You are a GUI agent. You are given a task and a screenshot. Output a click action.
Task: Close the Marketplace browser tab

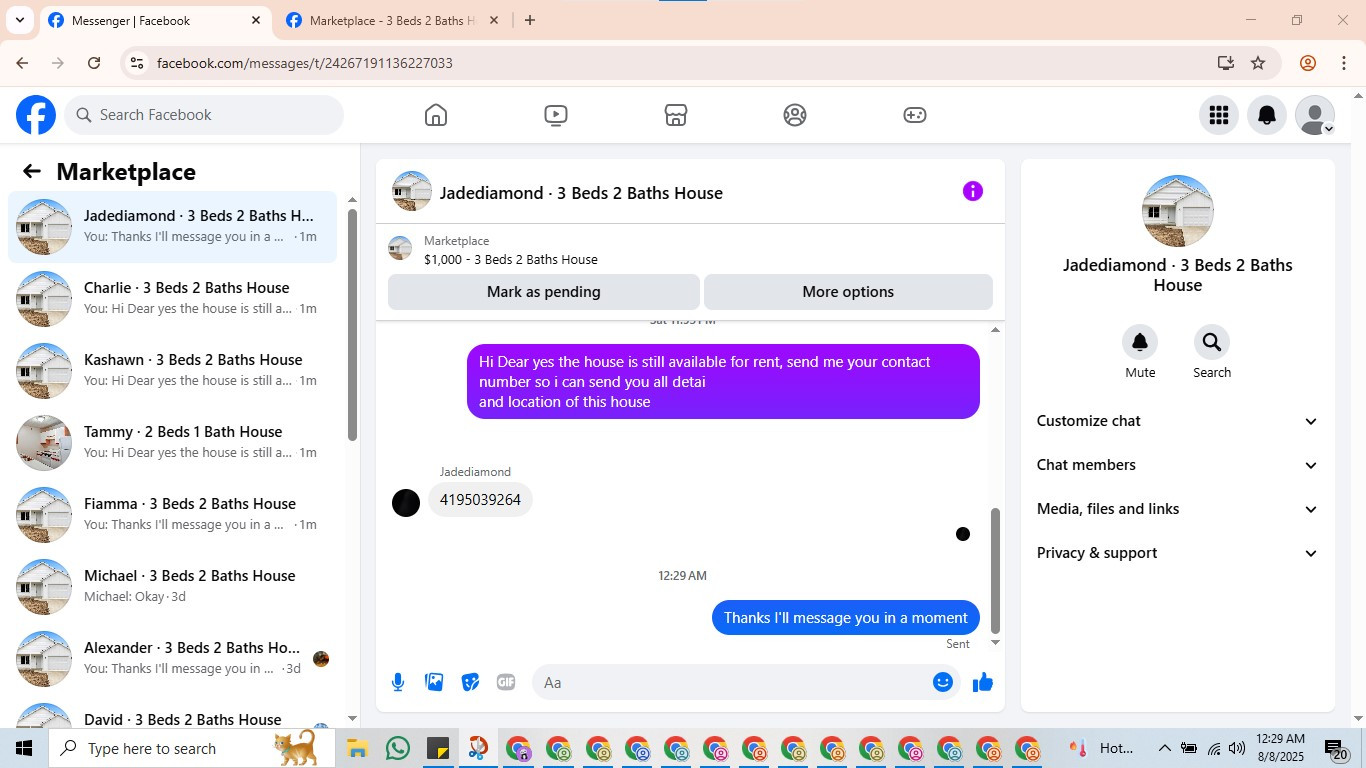tap(493, 20)
